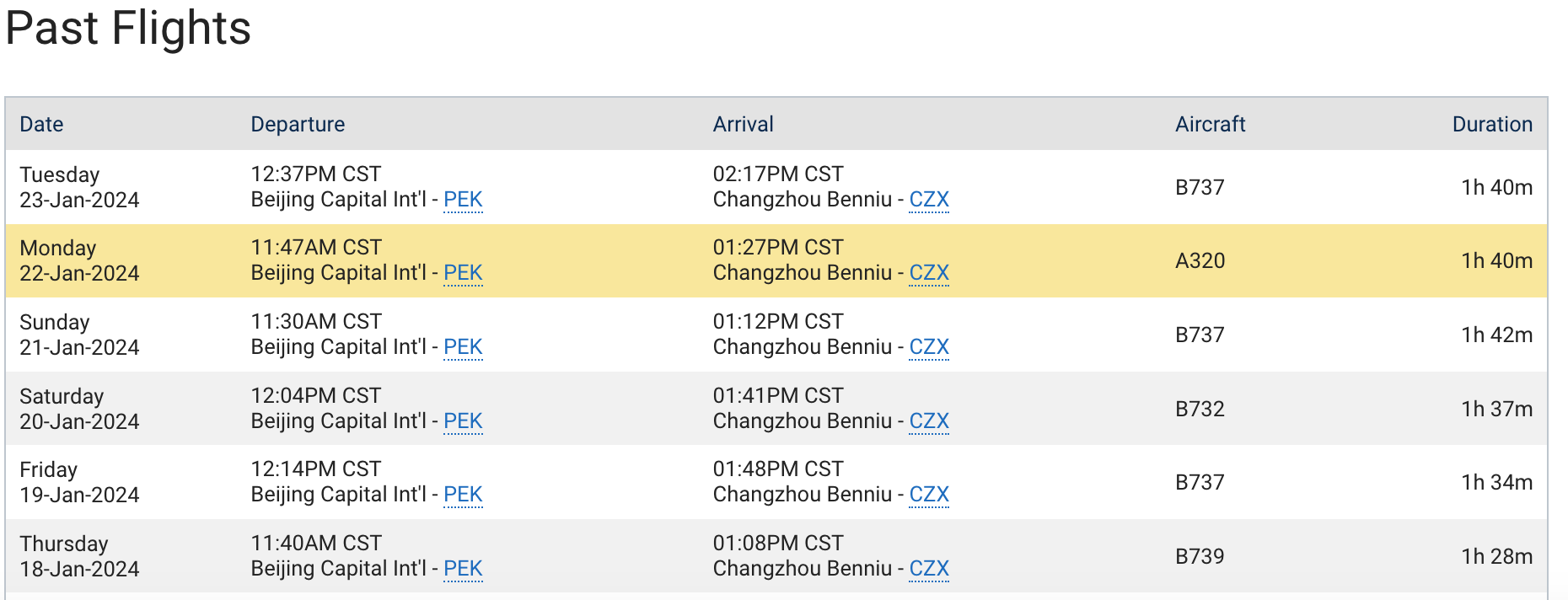Viewport: 1568px width, 600px height.
Task: Click PEK link for Sunday 21-Jan-2024 flight
Action: [x=463, y=347]
